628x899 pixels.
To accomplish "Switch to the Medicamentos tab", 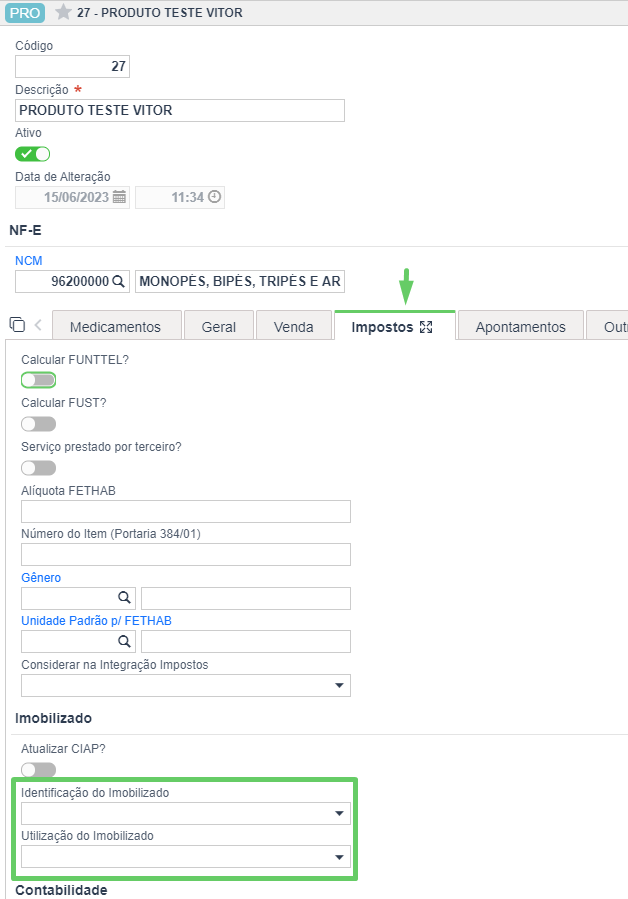I will tap(117, 327).
